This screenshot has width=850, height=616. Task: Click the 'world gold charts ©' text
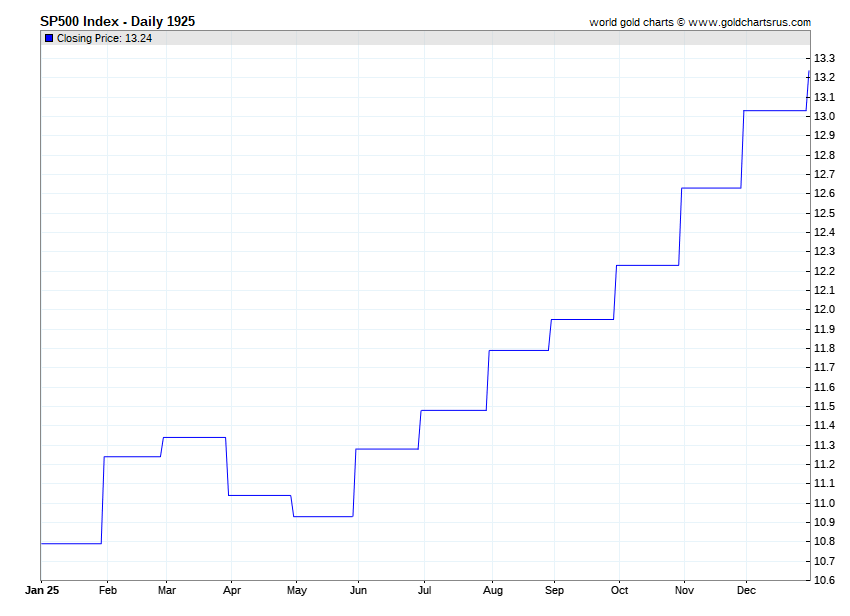(635, 22)
